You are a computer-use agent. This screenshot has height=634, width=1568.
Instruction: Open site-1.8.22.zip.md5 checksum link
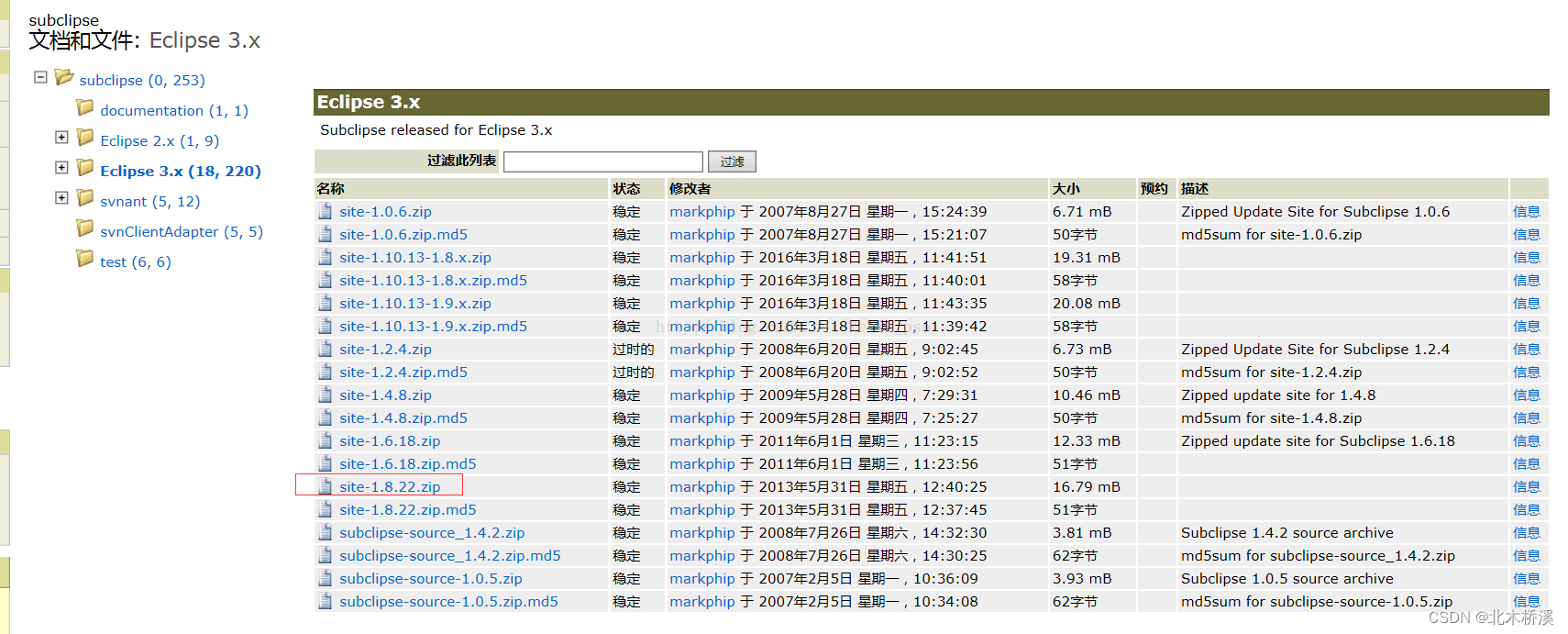[408, 510]
